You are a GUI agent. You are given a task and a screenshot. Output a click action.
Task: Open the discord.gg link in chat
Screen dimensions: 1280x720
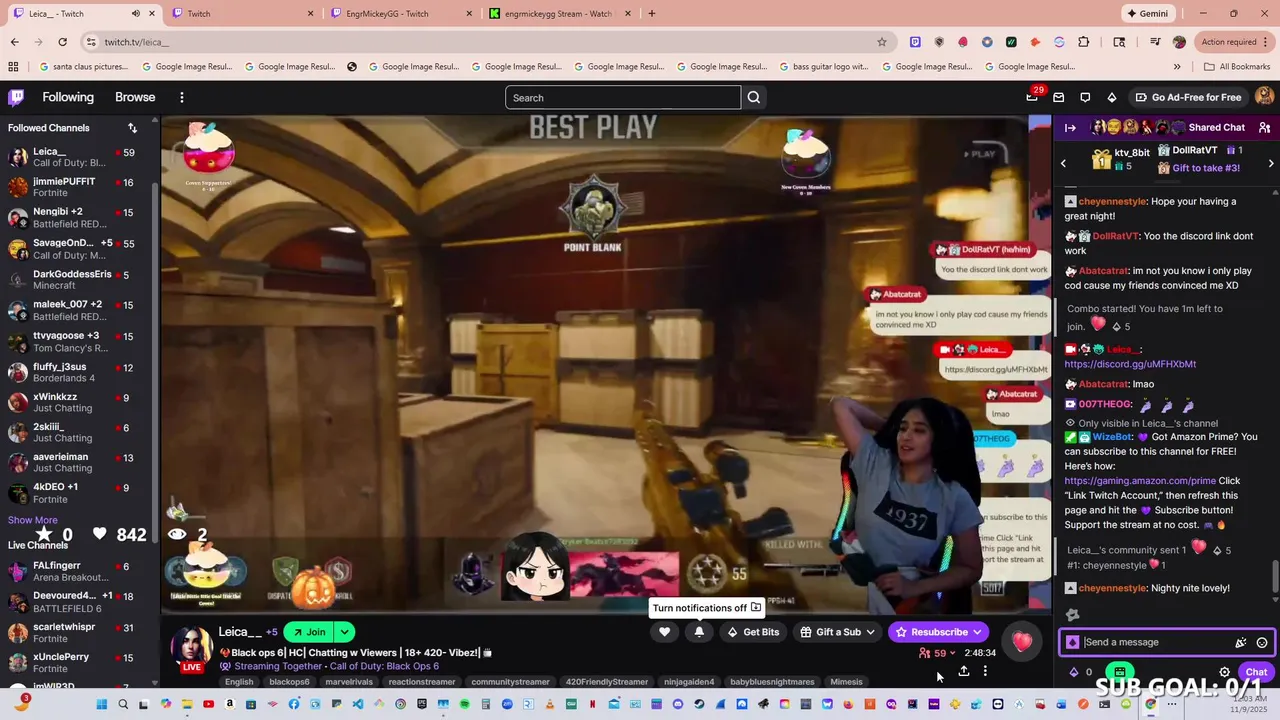pos(1130,364)
